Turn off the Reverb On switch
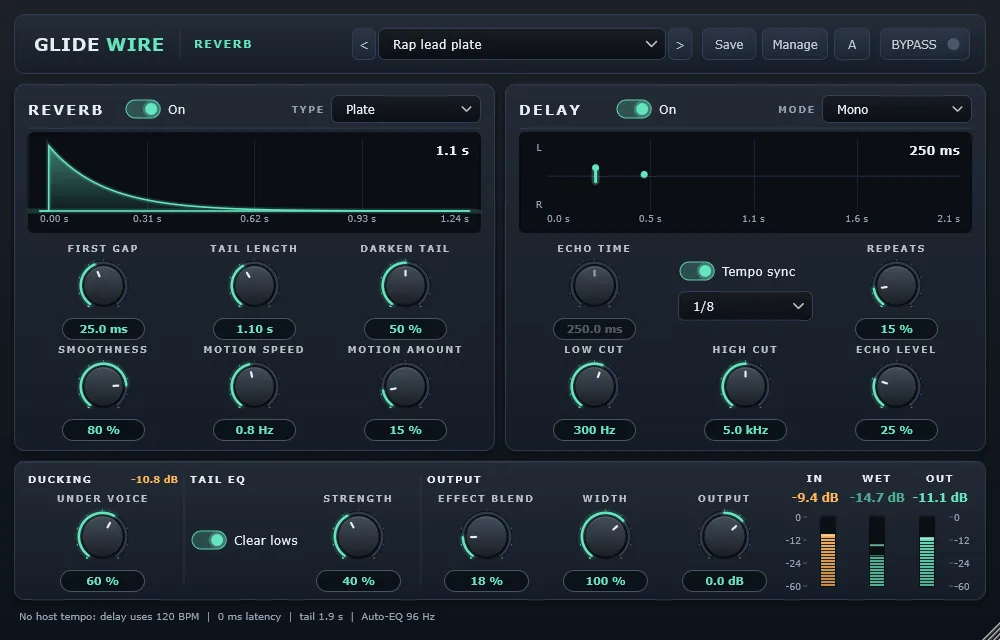1000x640 pixels. tap(143, 109)
